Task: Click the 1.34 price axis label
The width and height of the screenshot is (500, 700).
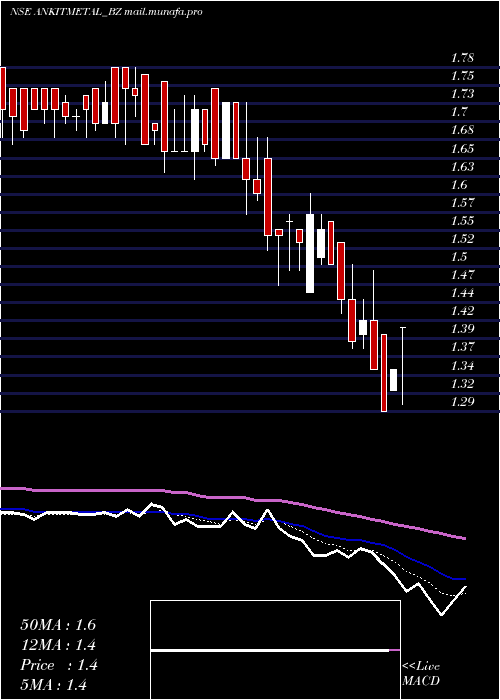Action: 462,366
